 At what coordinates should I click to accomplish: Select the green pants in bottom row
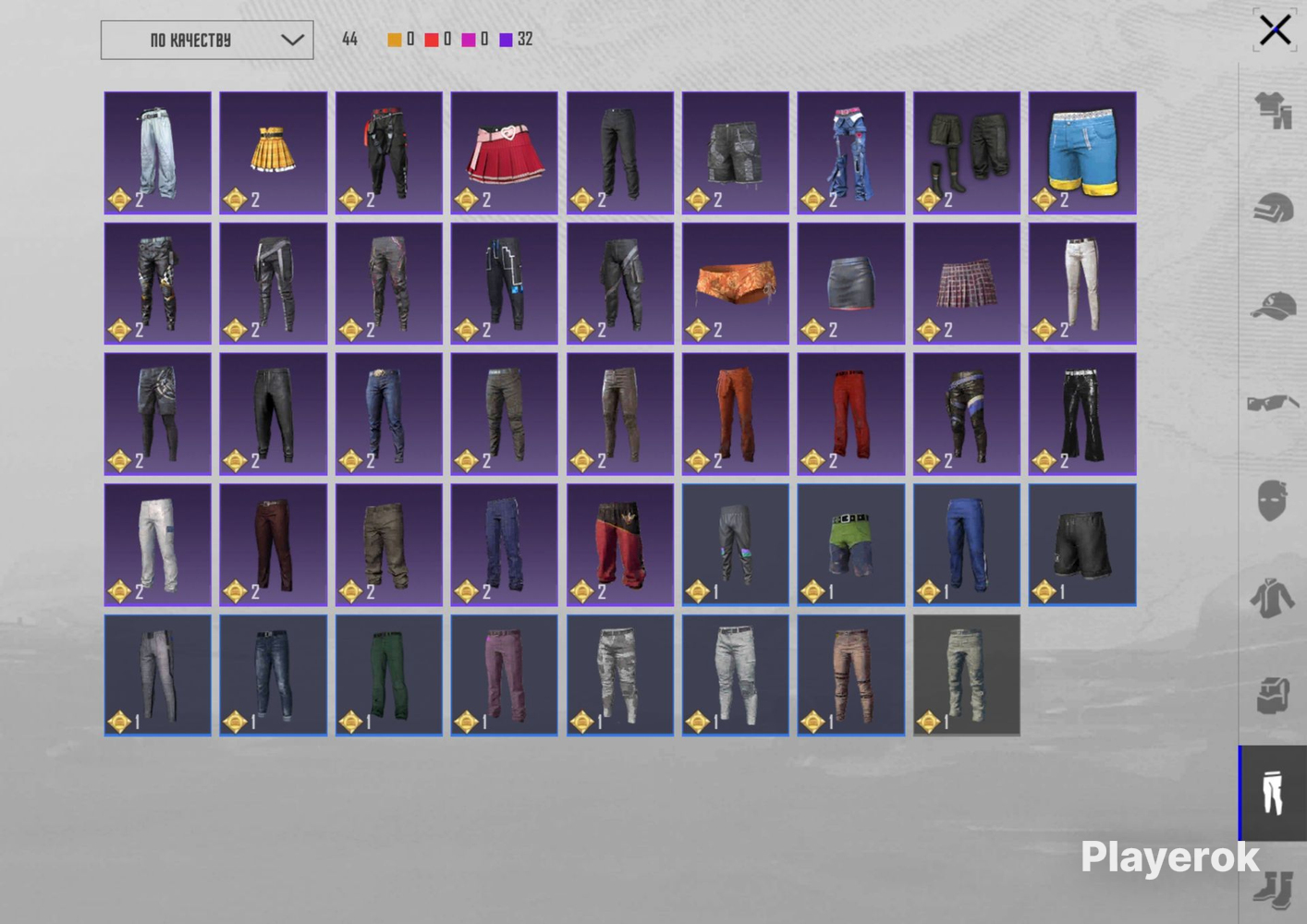[x=389, y=675]
